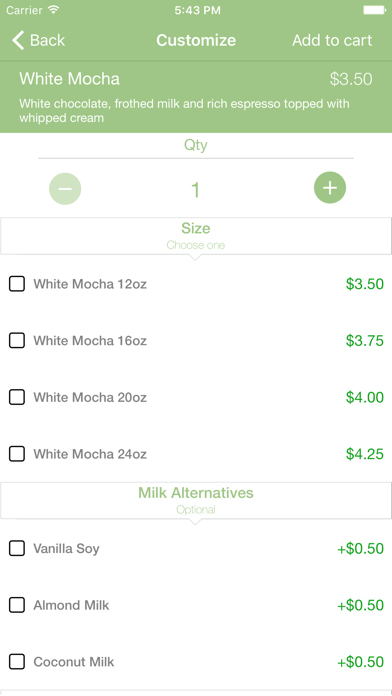Select the White Mocha 20oz checkbox
The height and width of the screenshot is (696, 392).
point(17,397)
